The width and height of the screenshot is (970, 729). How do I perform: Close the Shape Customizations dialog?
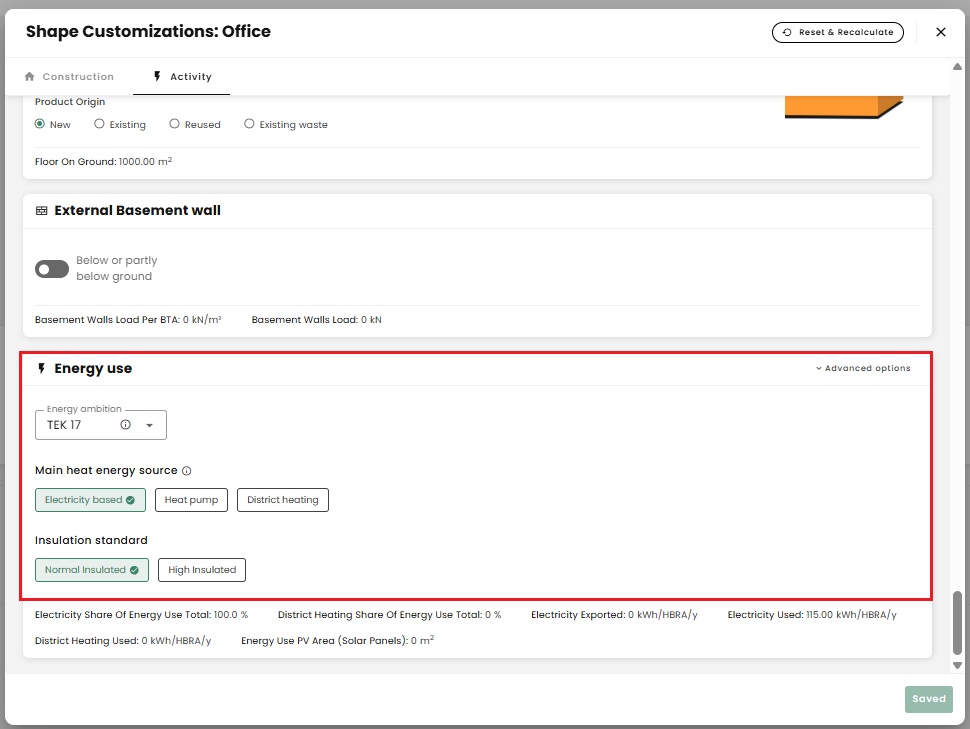point(940,32)
